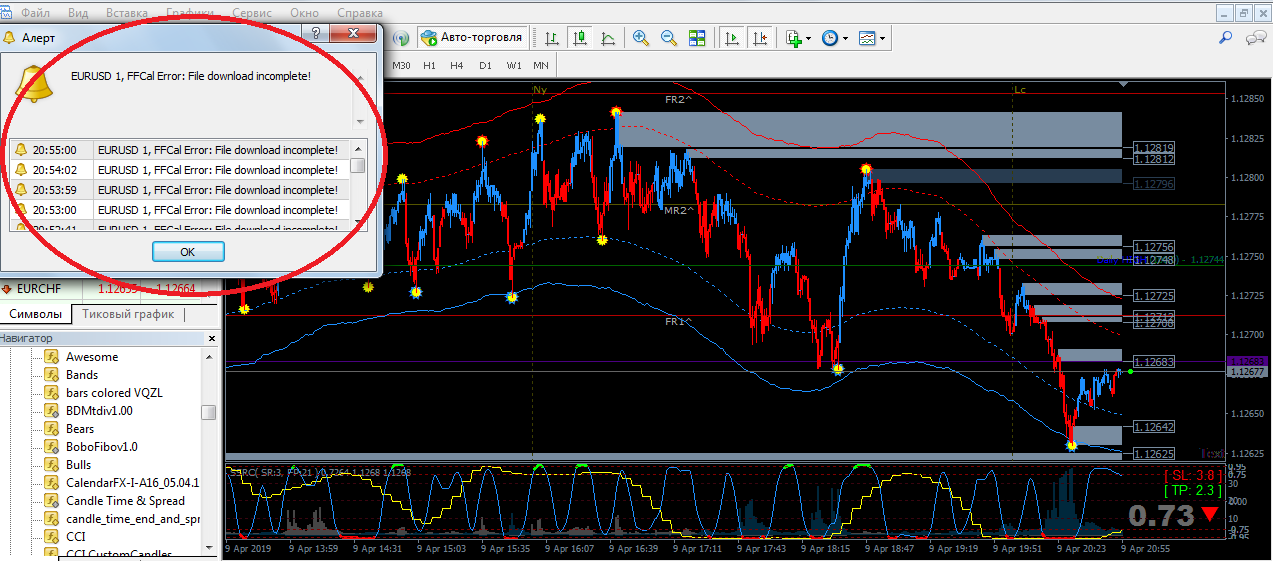Screen dimensions: 1273x561
Task: Open the periodicity clock dropdown
Action: click(834, 38)
